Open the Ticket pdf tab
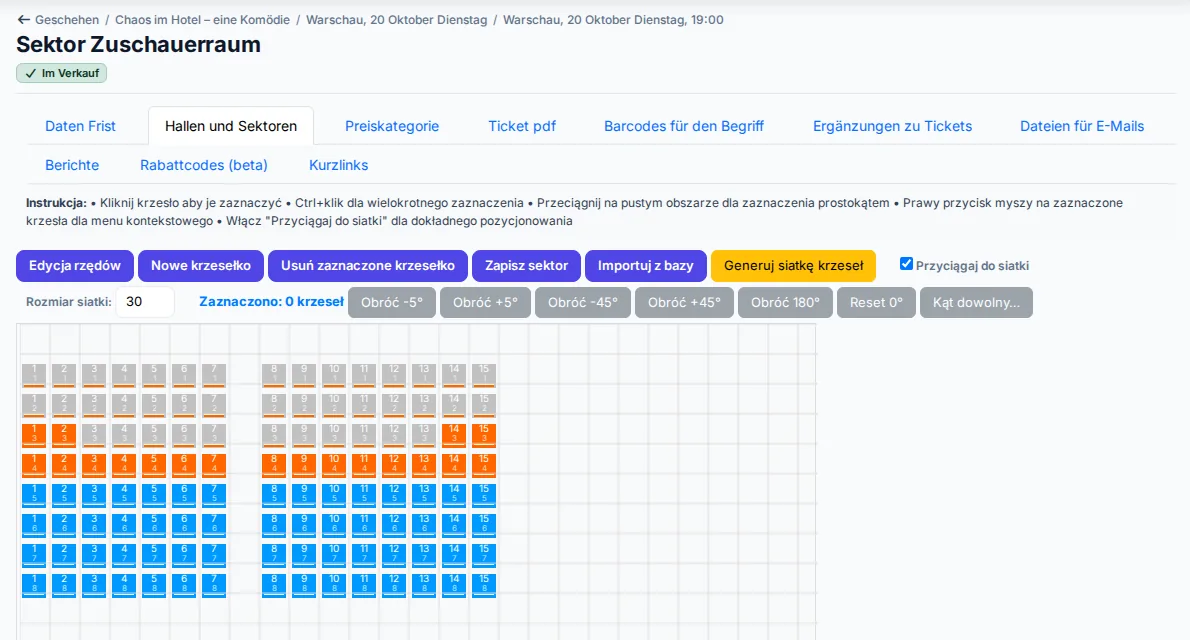 522,126
